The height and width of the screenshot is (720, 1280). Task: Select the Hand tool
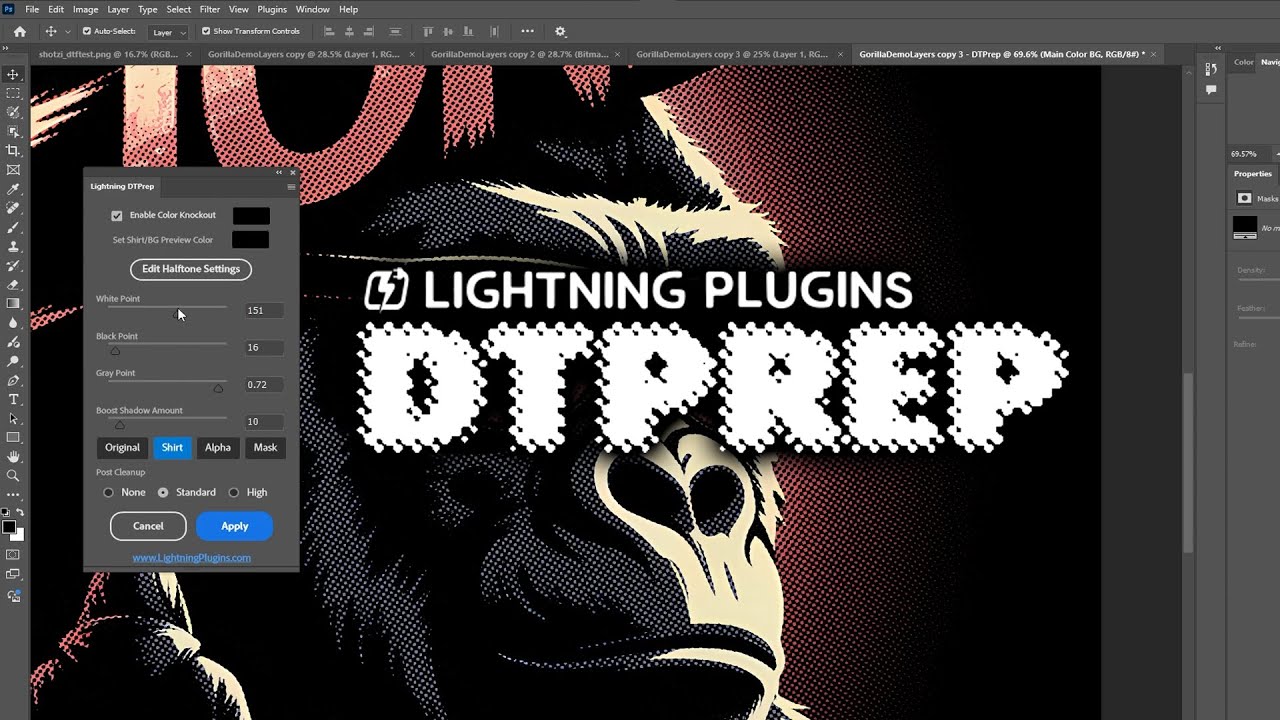[x=13, y=457]
